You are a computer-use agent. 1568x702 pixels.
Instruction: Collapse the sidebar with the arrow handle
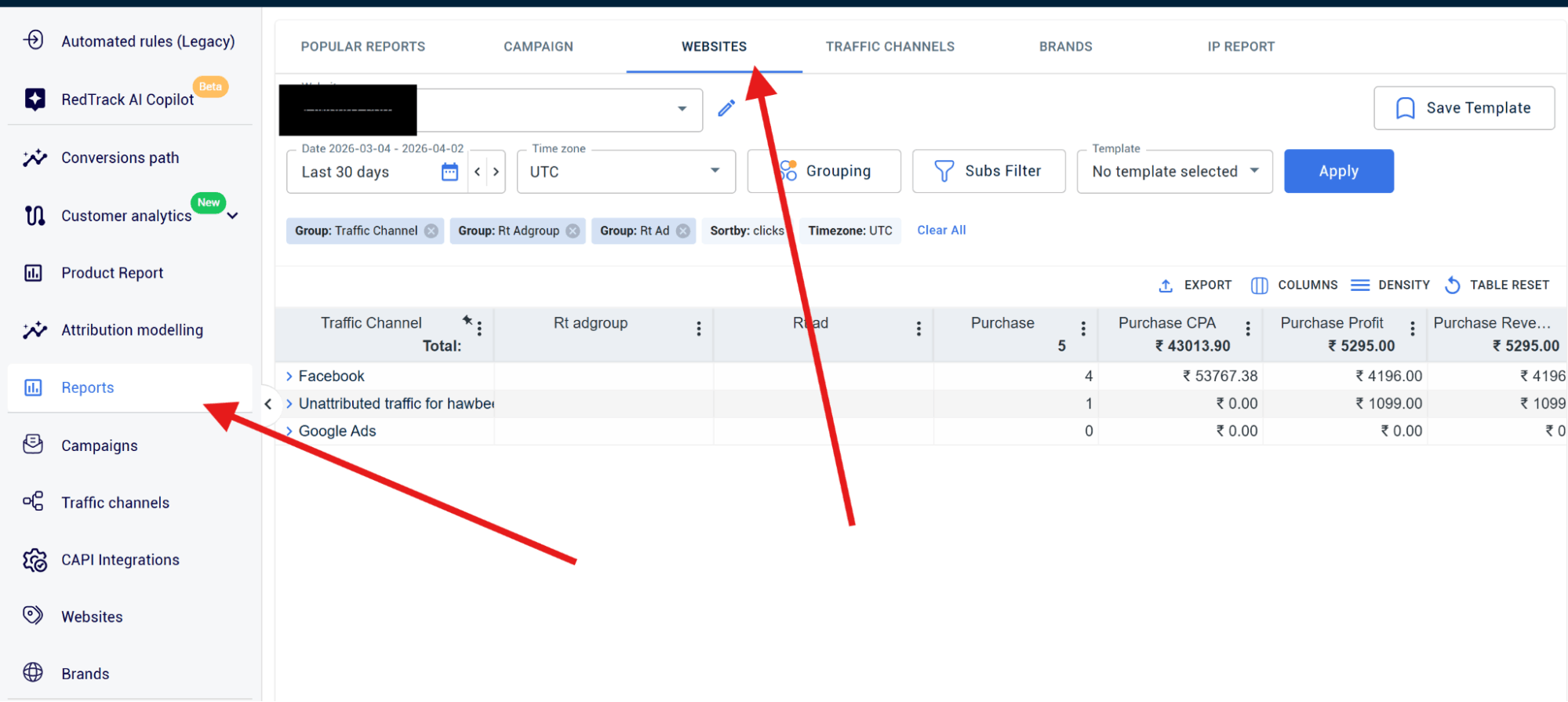[x=268, y=404]
